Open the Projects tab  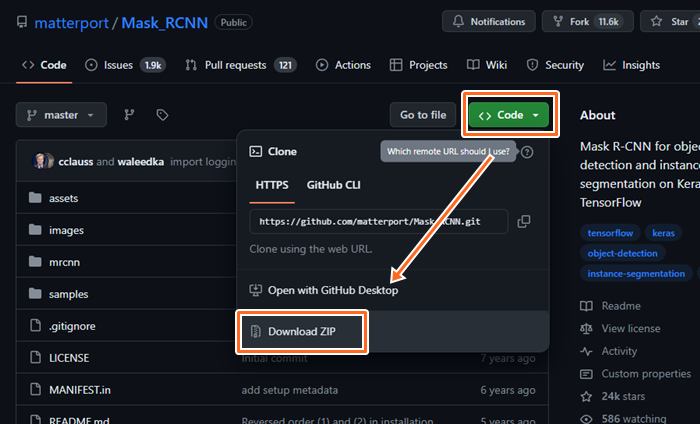pos(418,65)
